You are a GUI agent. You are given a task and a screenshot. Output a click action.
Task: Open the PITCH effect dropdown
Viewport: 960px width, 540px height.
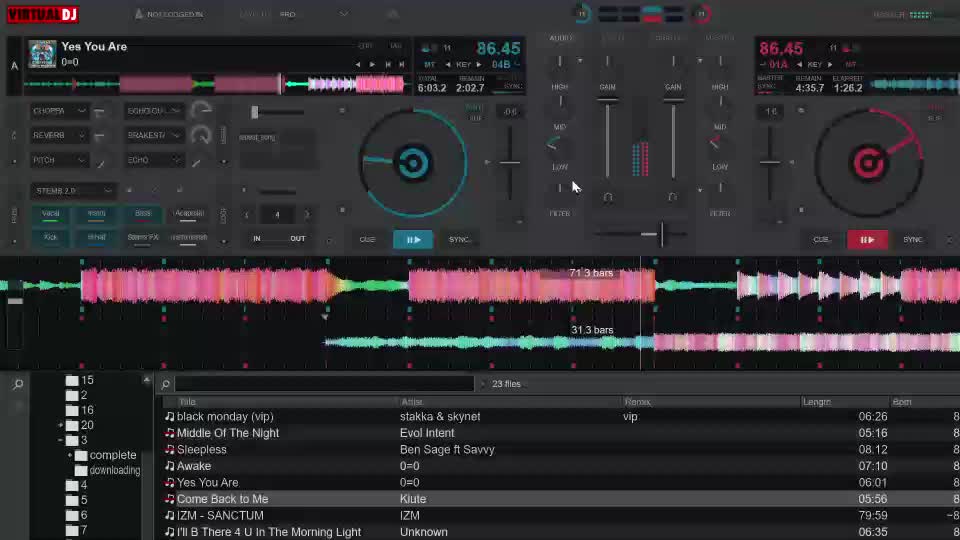tap(59, 160)
